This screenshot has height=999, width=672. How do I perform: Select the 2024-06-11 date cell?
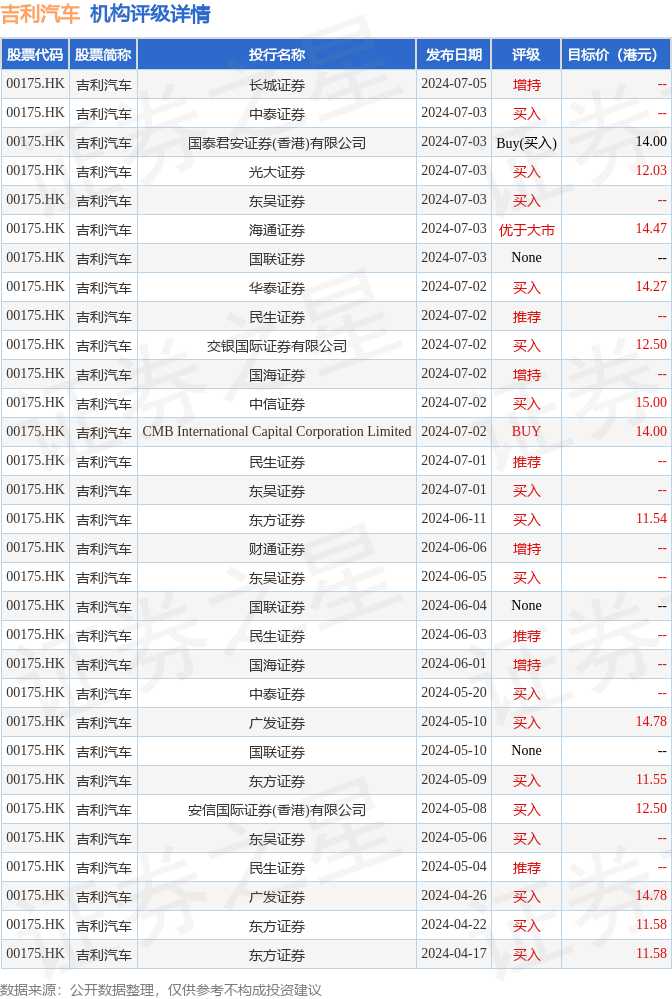454,519
